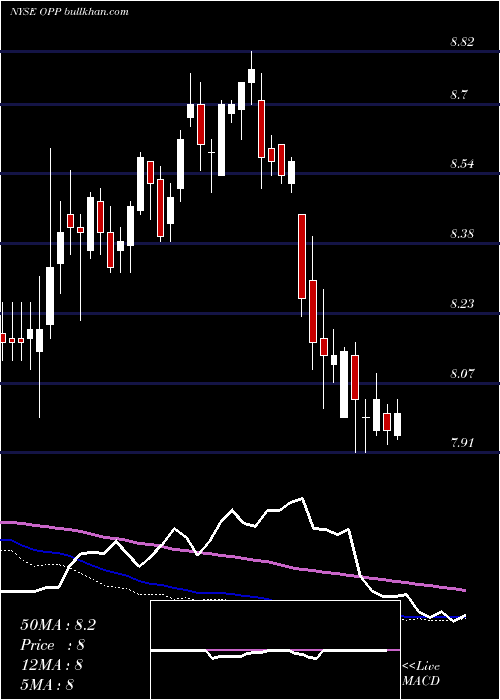Click inside the Live MACD inset chart
Image resolution: width=500 pixels, height=700 pixels.
[275, 650]
